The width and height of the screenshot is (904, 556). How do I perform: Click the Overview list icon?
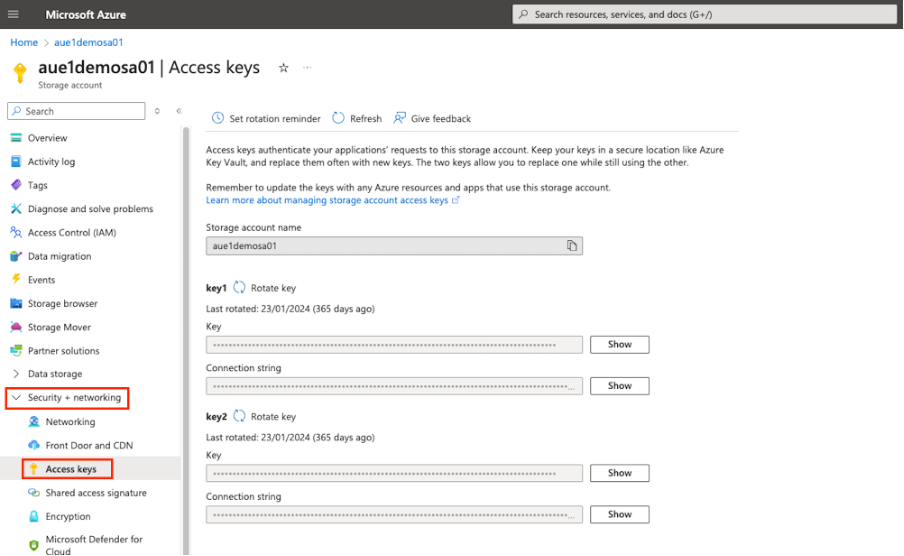16,138
